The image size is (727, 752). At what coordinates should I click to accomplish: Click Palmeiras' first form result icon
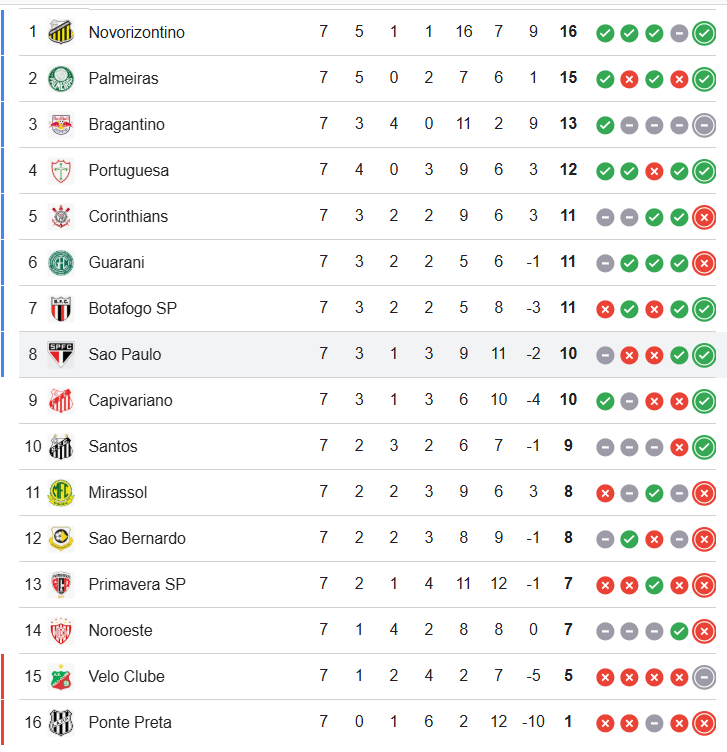(x=605, y=79)
